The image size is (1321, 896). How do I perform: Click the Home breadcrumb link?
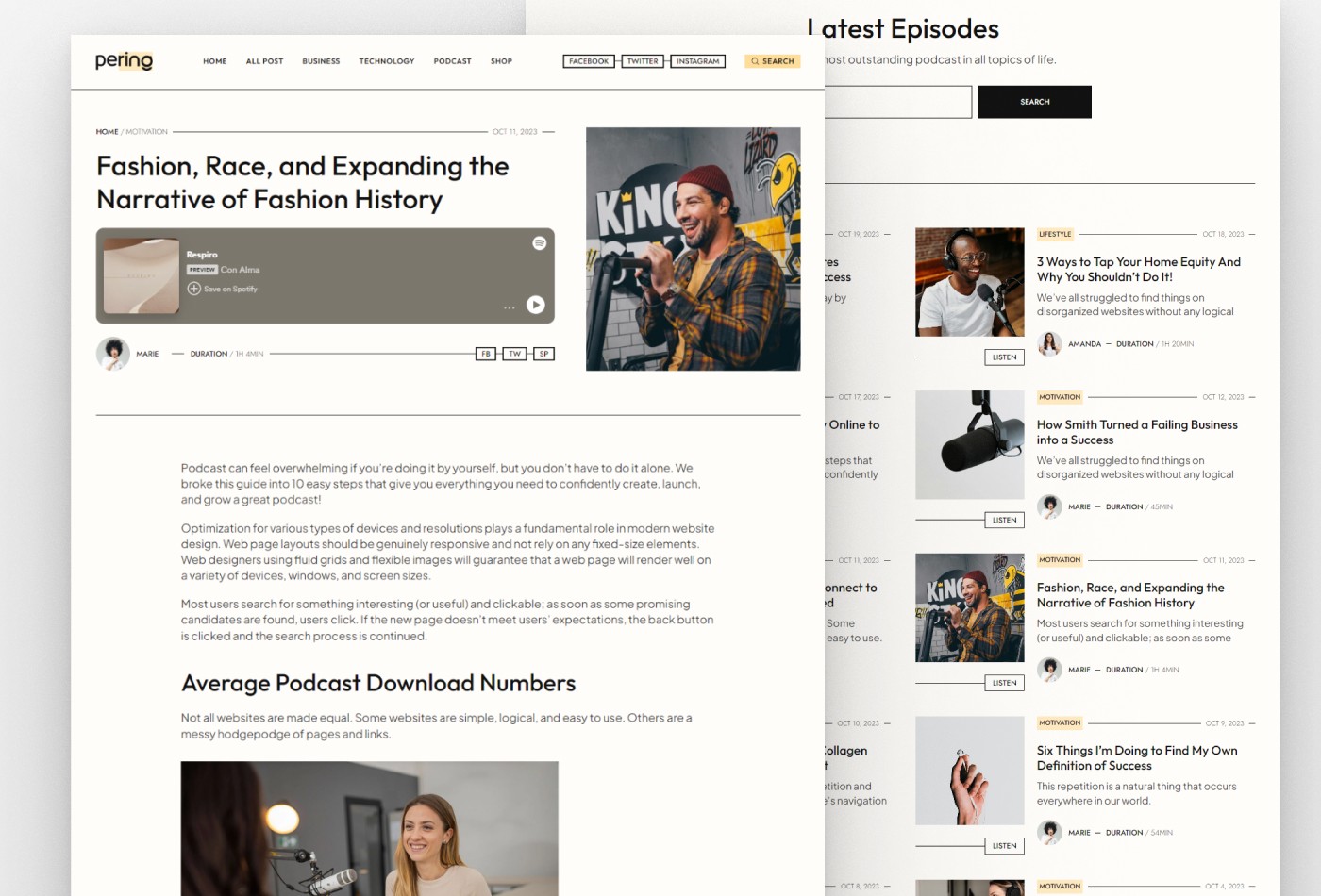[x=107, y=132]
